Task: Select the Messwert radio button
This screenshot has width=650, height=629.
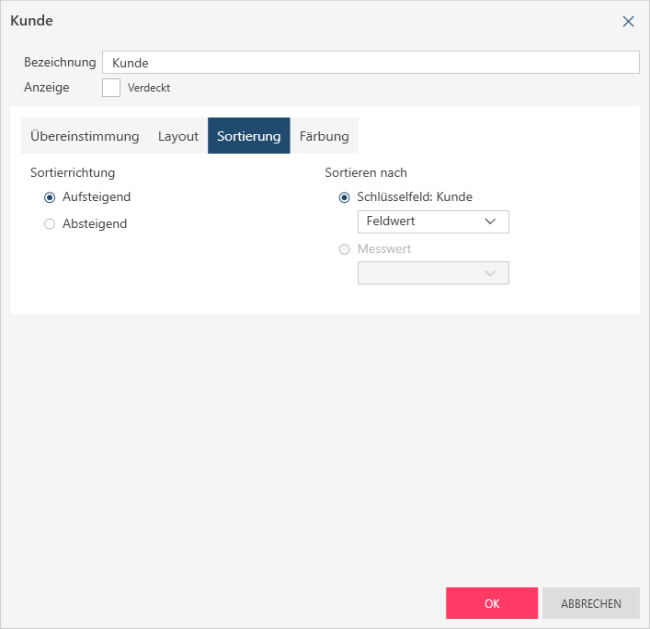Action: (345, 249)
